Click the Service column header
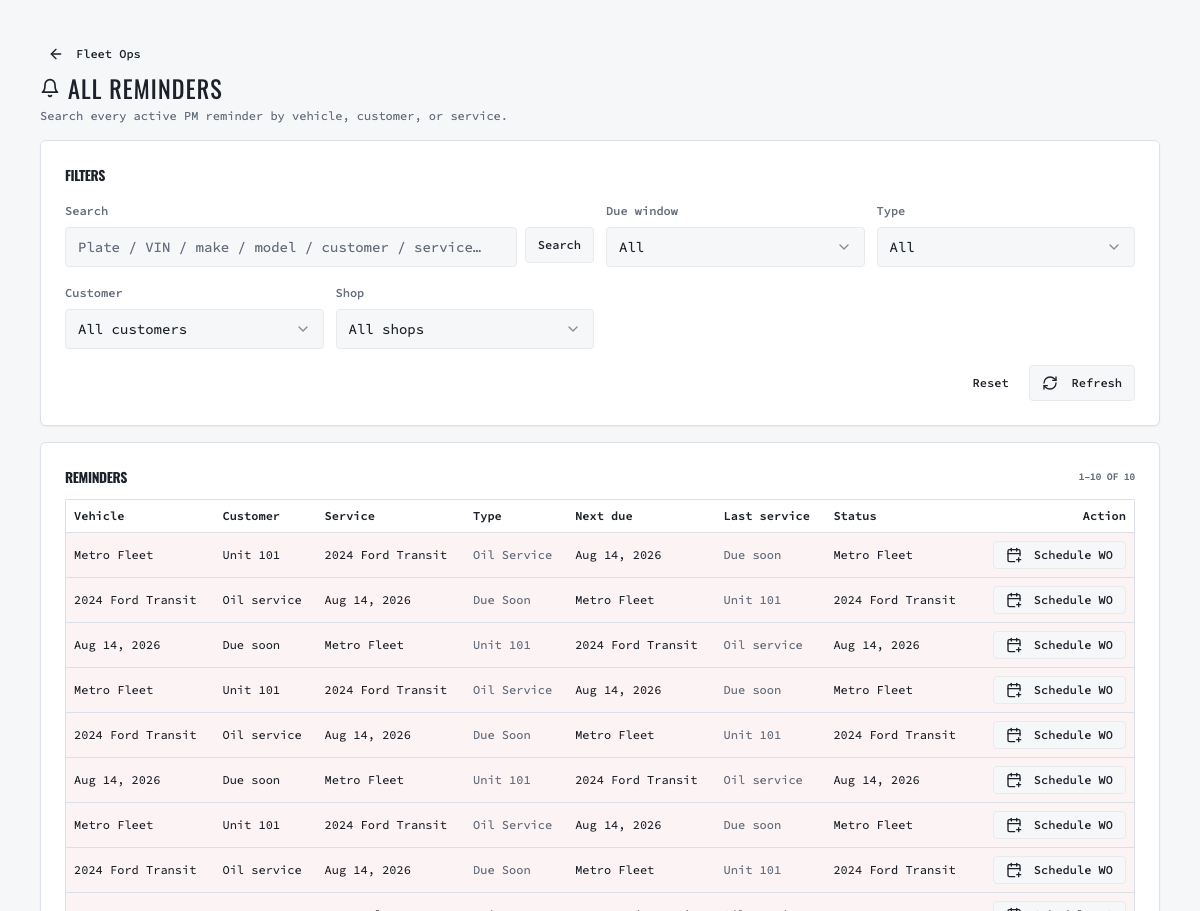 [349, 516]
